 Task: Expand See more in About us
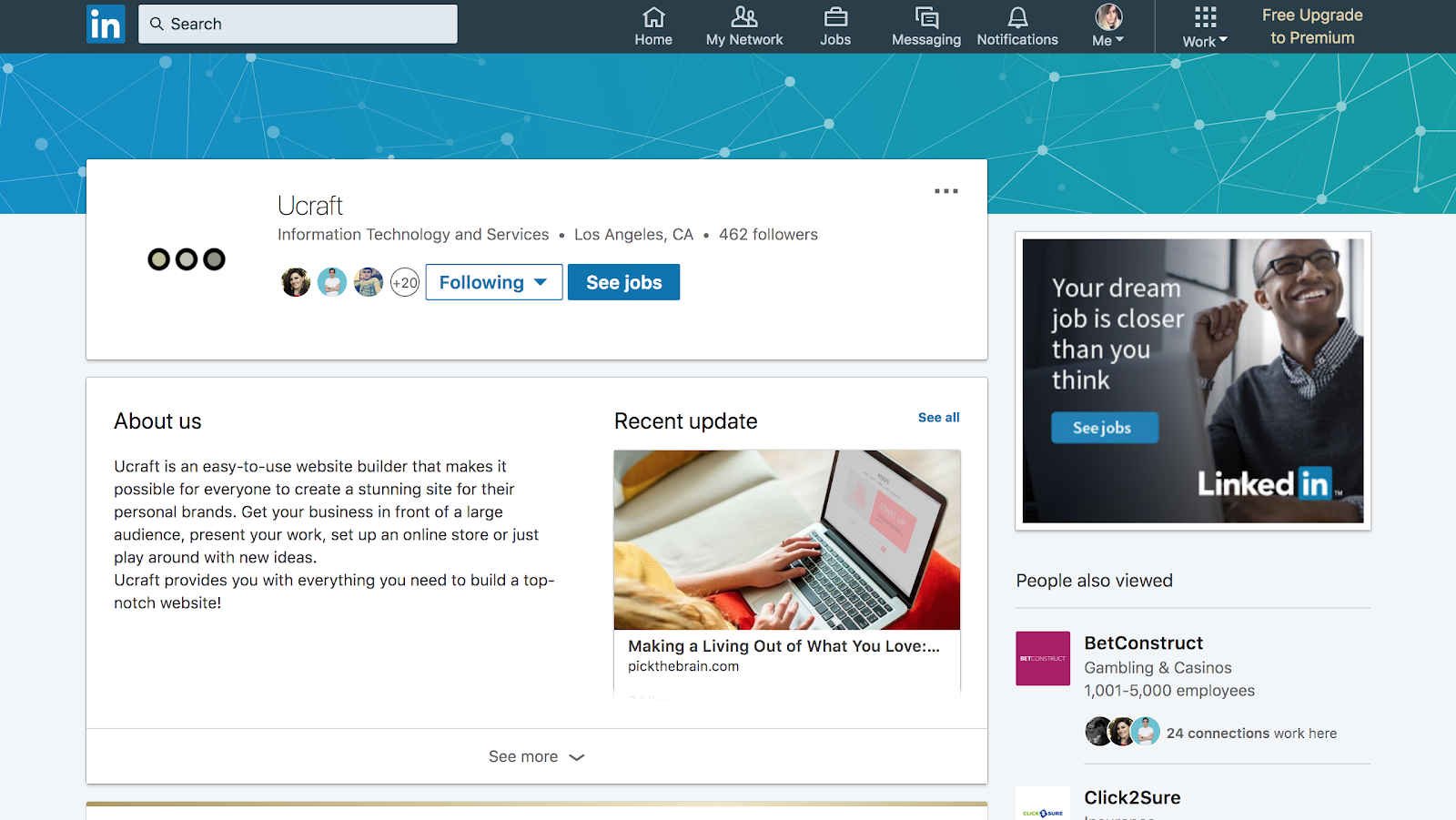pos(537,756)
